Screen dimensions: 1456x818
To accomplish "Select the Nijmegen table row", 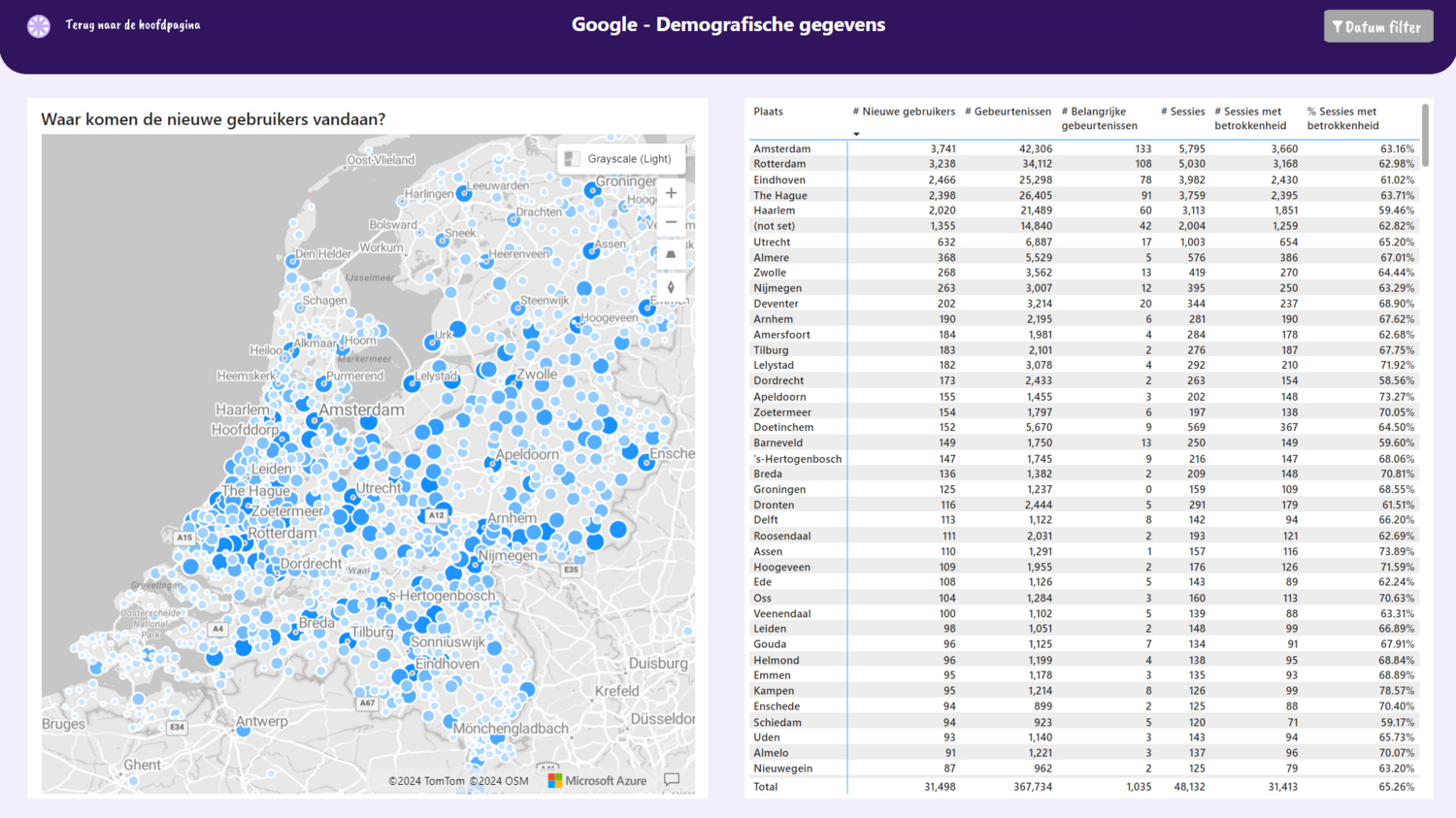I will 1084,288.
